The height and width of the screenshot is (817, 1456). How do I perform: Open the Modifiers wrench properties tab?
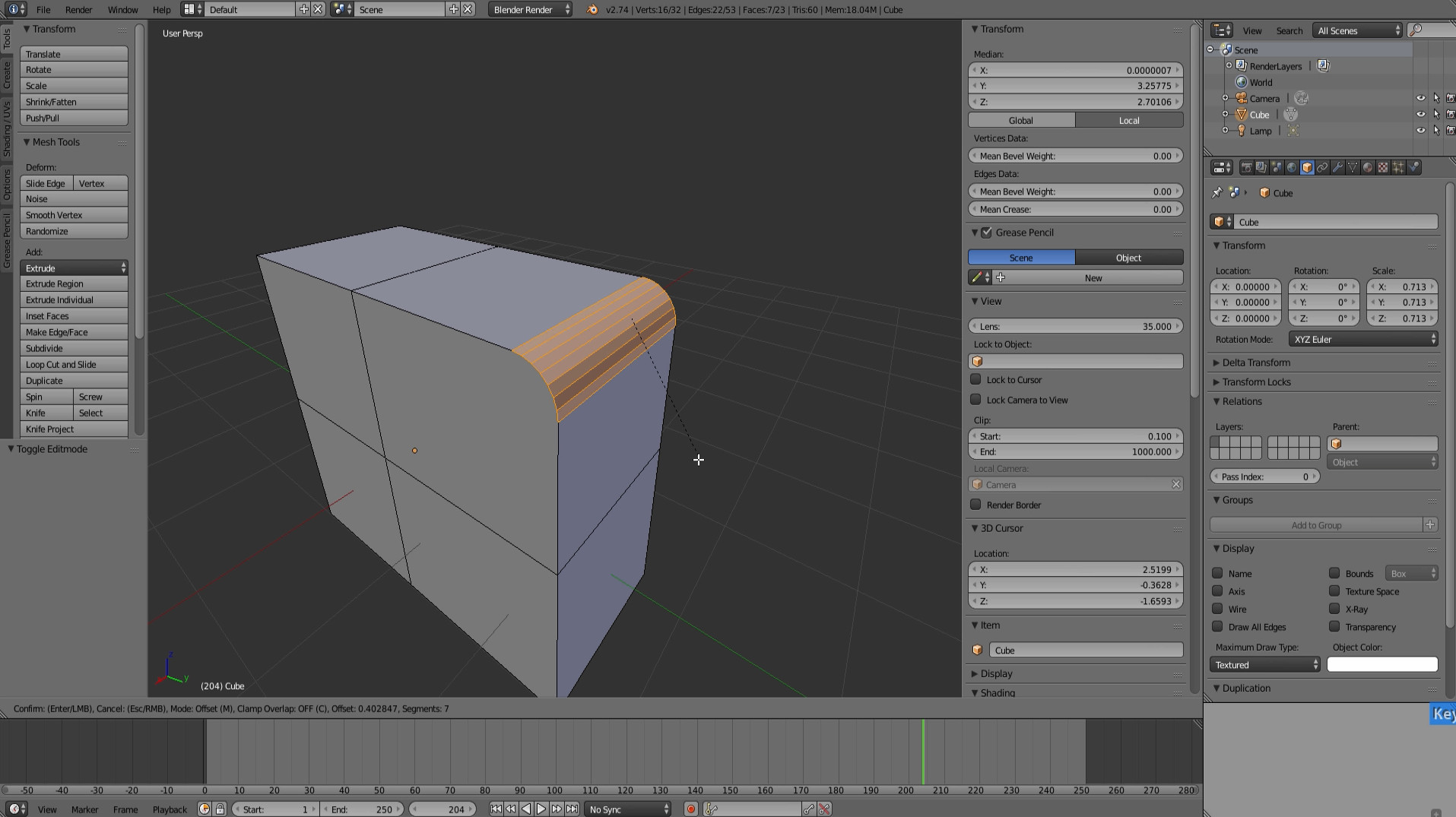[1337, 168]
